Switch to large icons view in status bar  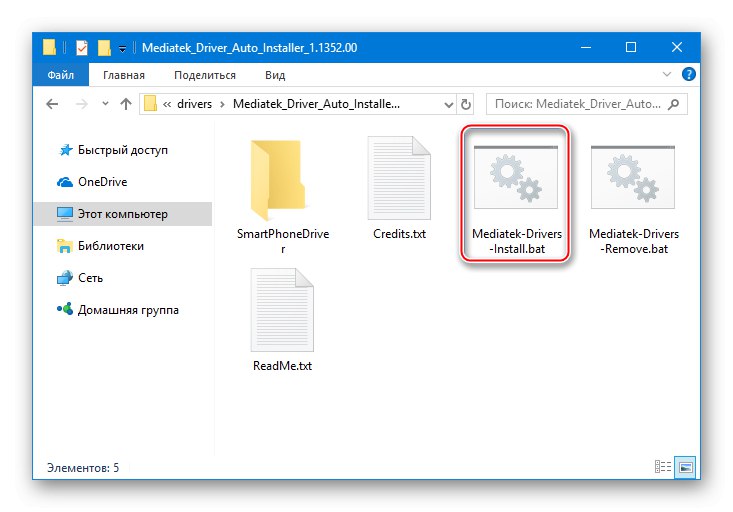pyautogui.click(x=685, y=467)
